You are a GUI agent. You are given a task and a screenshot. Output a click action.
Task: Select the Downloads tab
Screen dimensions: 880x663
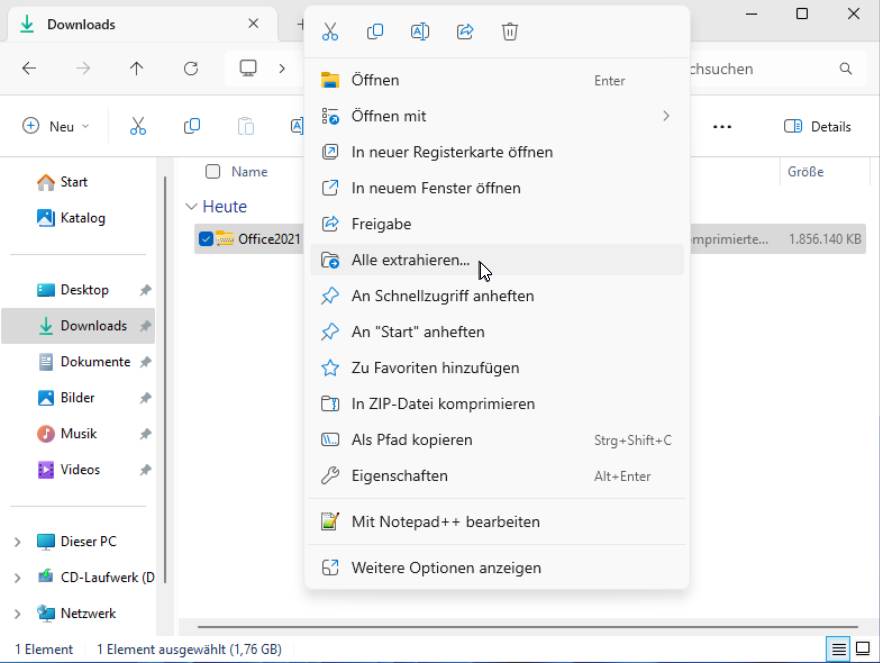click(x=143, y=24)
